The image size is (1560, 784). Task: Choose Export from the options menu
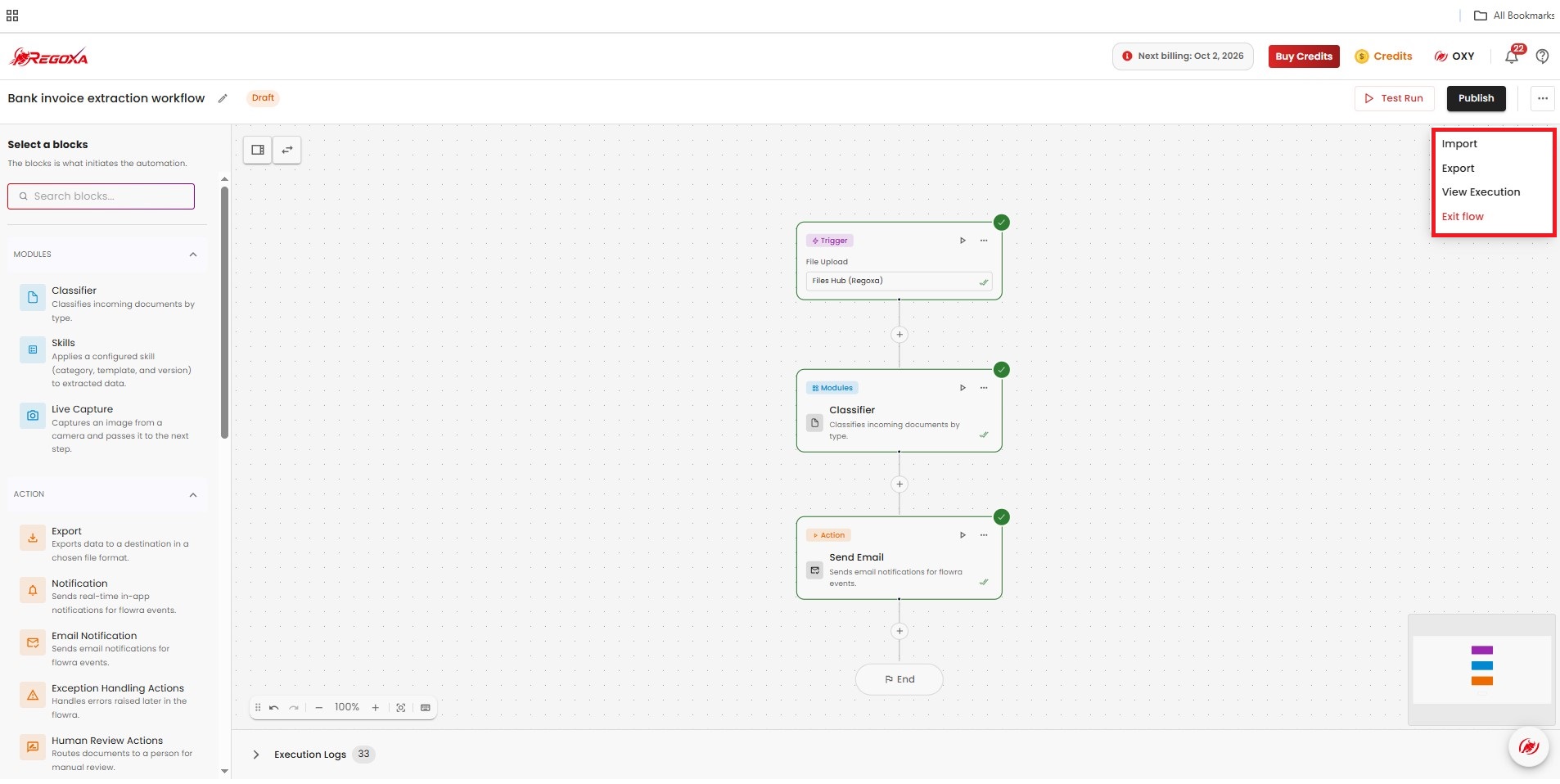(1458, 169)
